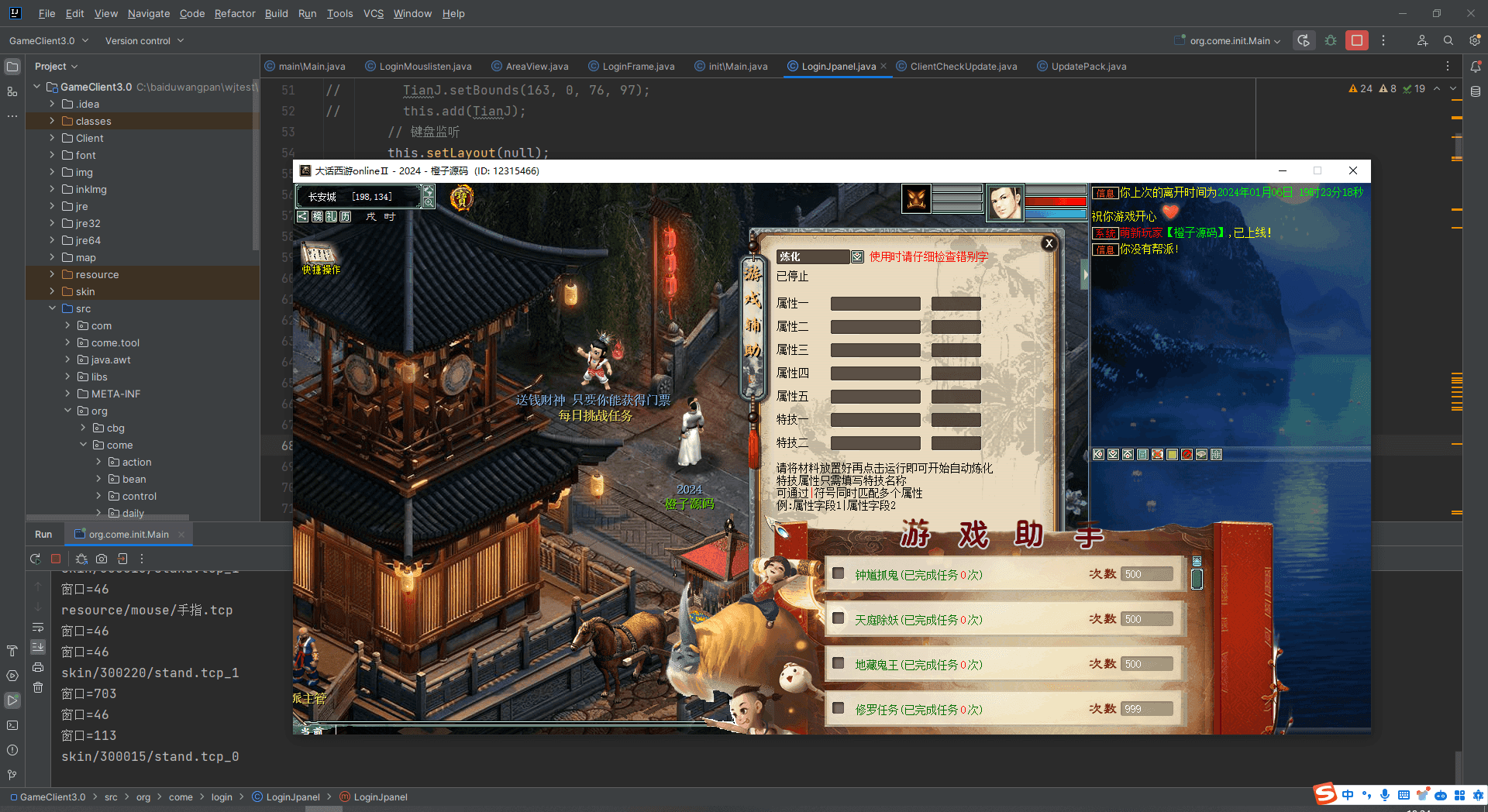Open the Refactor menu
The image size is (1488, 812).
coord(234,13)
